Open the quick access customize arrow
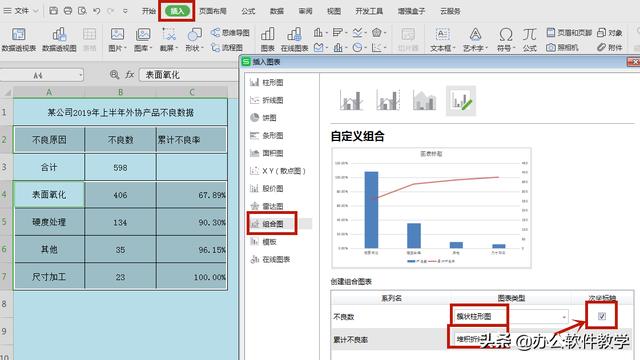This screenshot has width=640, height=360. (125, 11)
